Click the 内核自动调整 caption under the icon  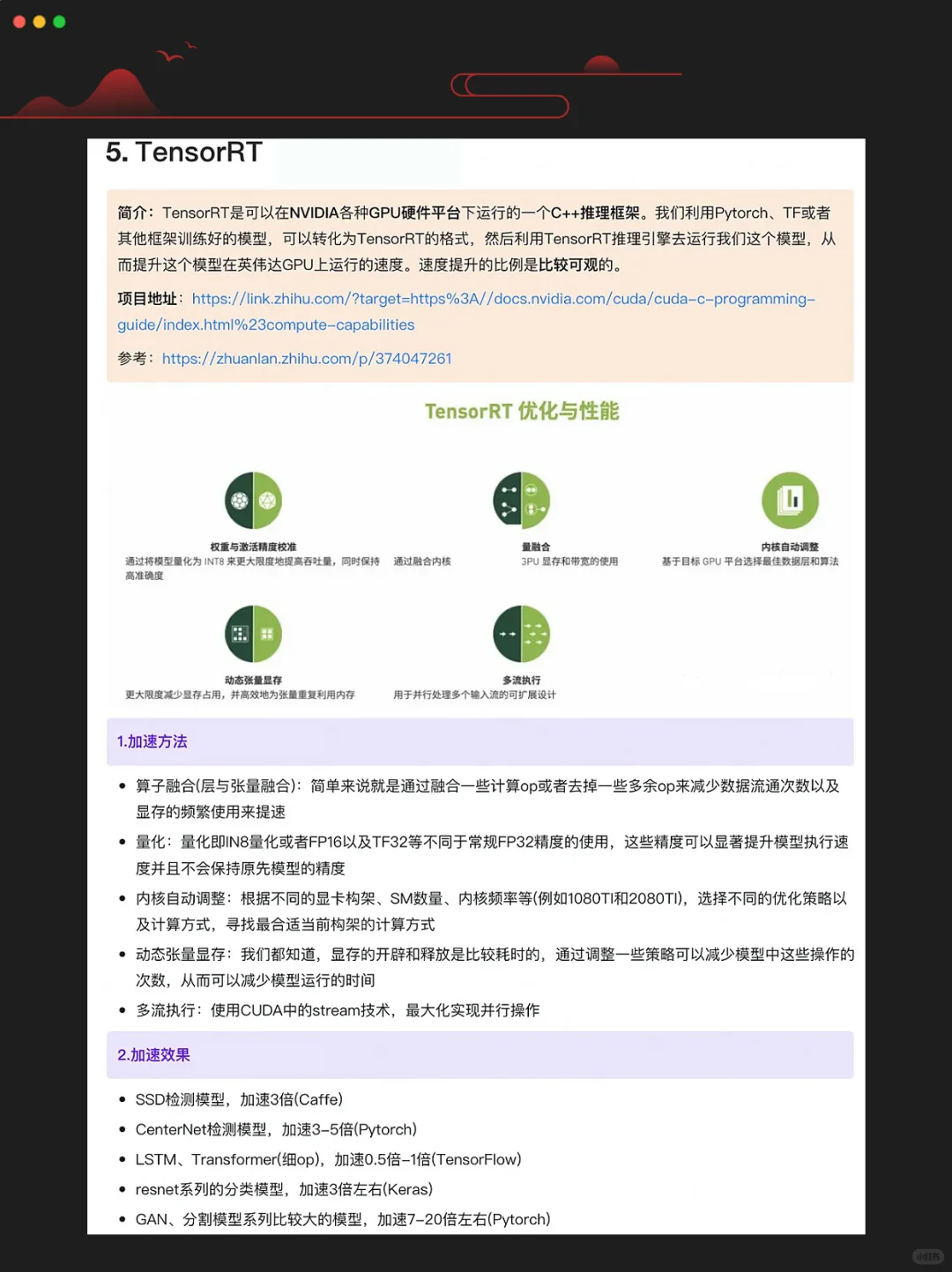pyautogui.click(x=790, y=547)
